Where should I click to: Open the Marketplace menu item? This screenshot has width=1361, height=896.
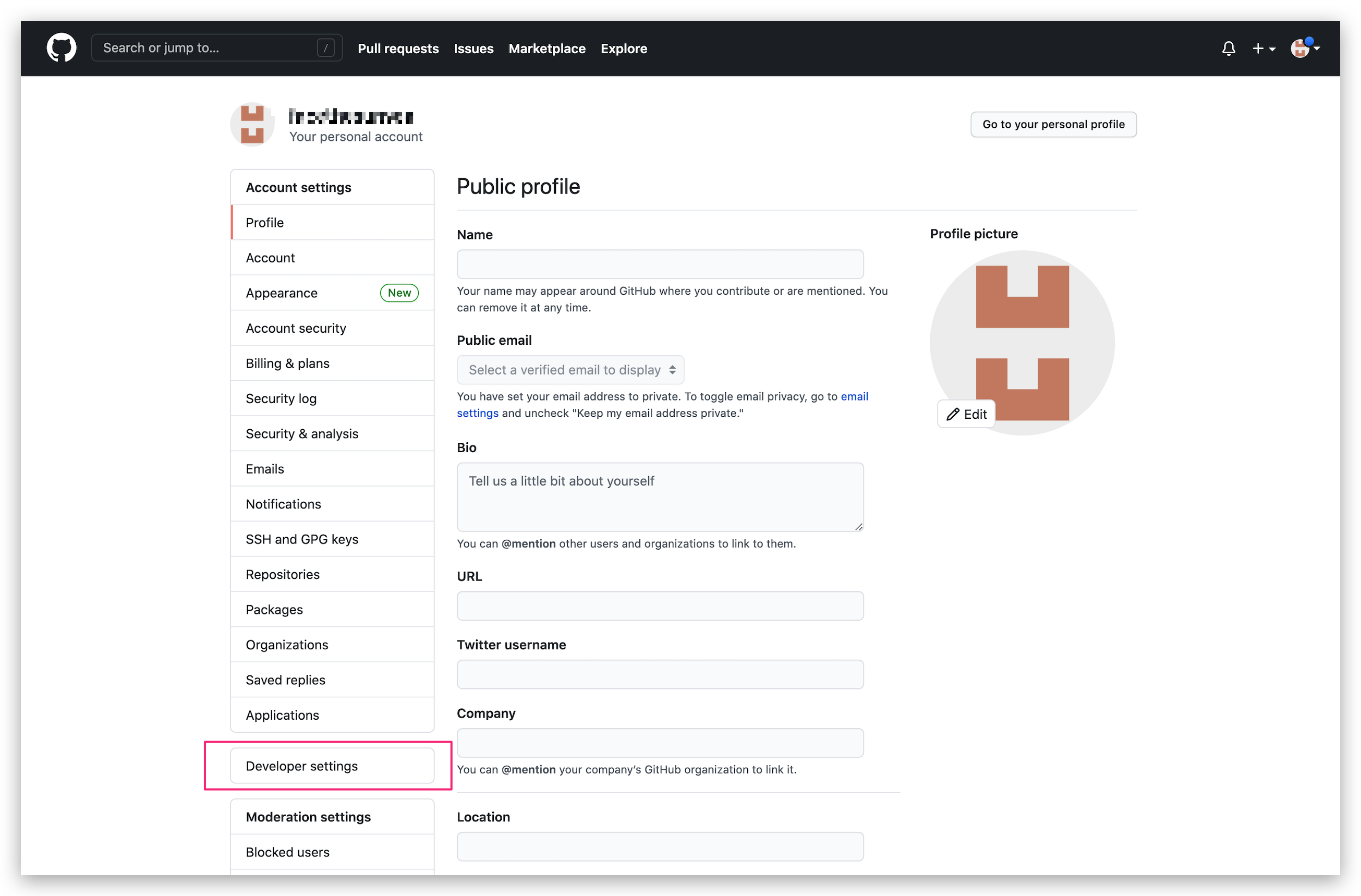[546, 49]
